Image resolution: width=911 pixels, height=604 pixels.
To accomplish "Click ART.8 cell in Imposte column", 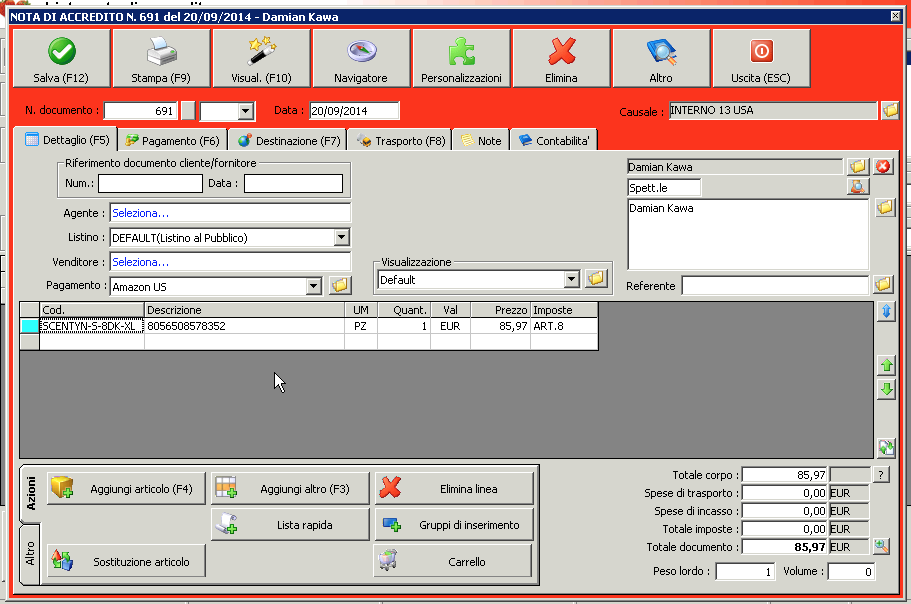I will pos(564,326).
